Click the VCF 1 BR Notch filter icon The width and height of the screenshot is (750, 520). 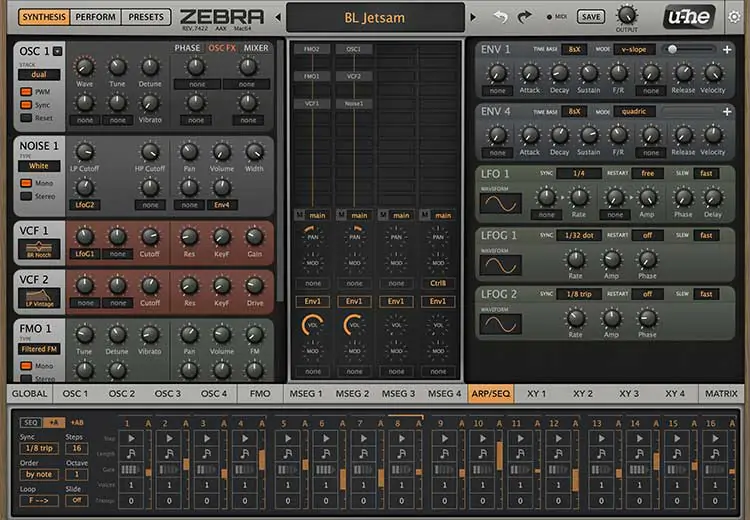pyautogui.click(x=39, y=249)
